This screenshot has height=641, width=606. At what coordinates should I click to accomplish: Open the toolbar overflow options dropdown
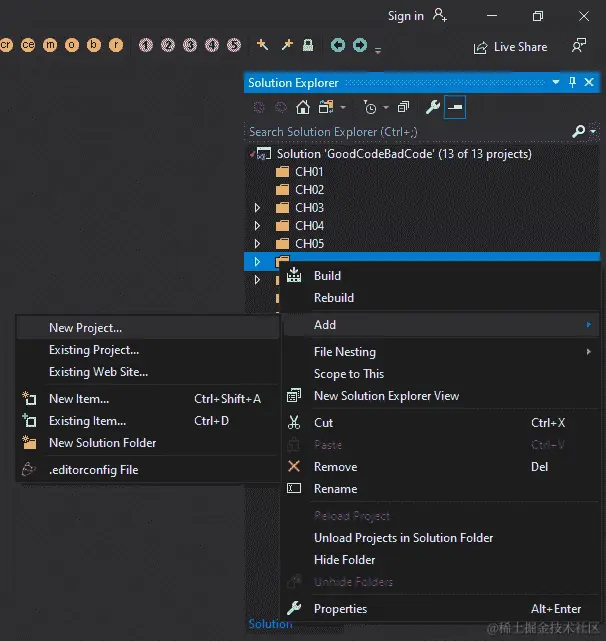378,51
